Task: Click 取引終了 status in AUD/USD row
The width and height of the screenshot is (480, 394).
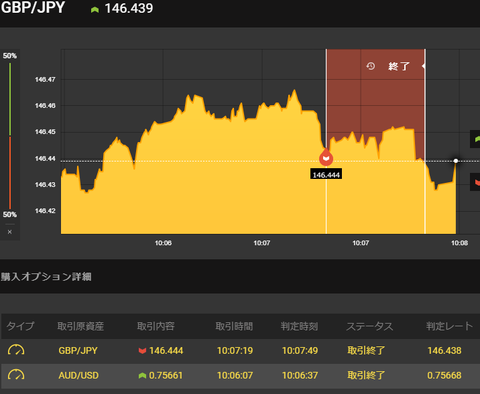Action: (366, 376)
